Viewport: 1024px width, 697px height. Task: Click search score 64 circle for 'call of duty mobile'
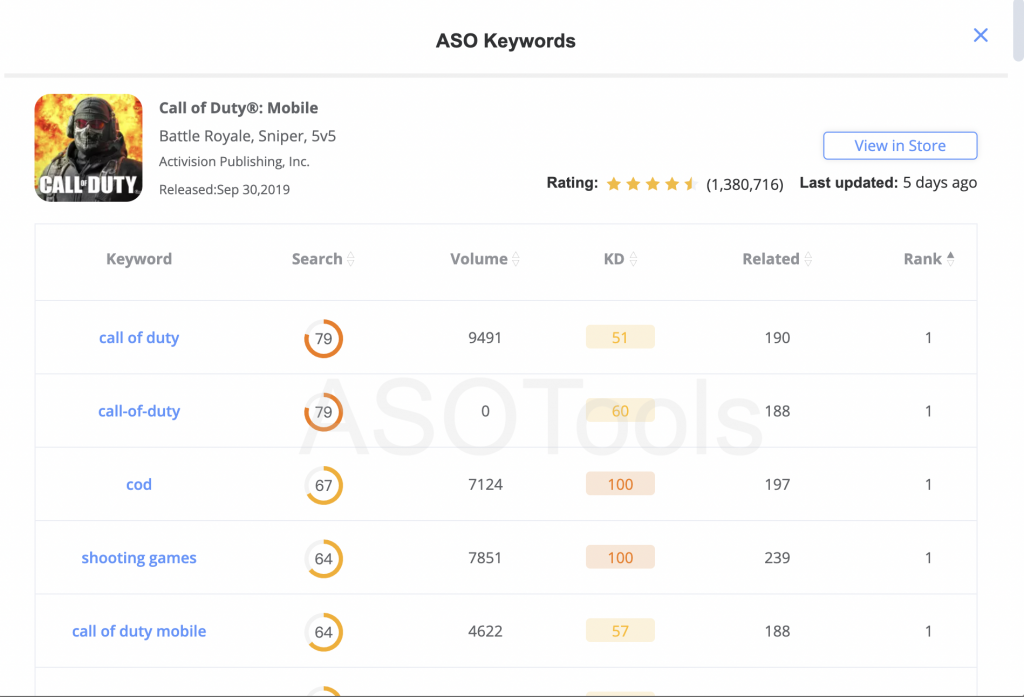tap(323, 632)
